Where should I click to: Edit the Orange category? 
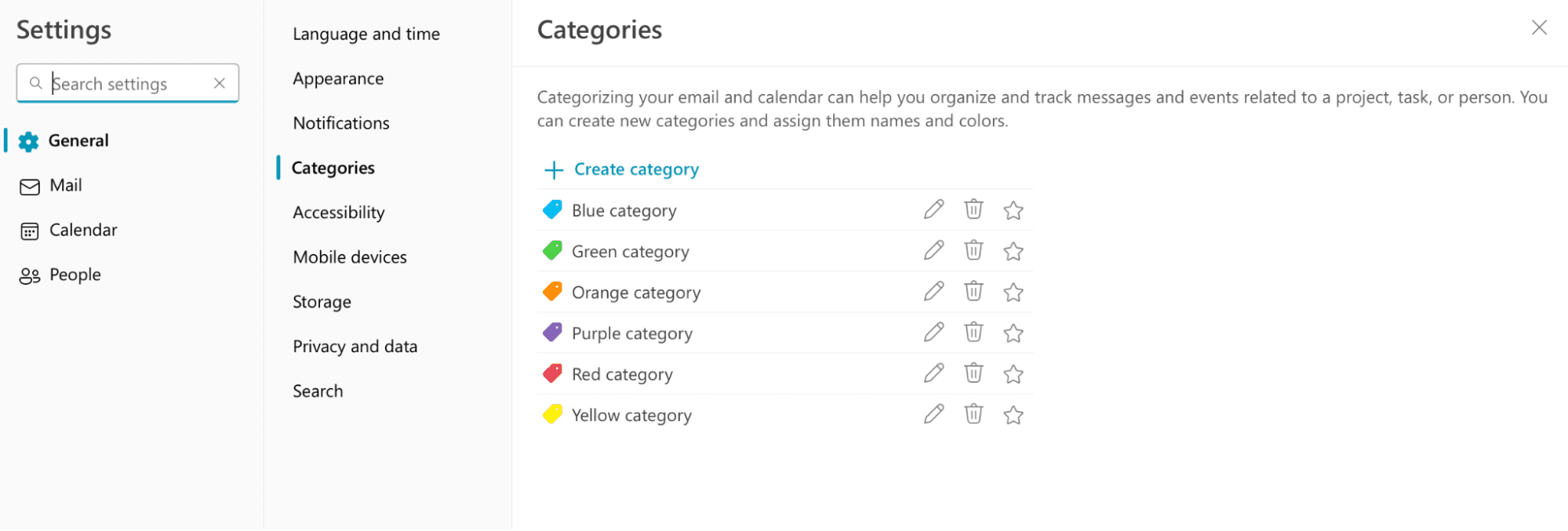coord(933,291)
